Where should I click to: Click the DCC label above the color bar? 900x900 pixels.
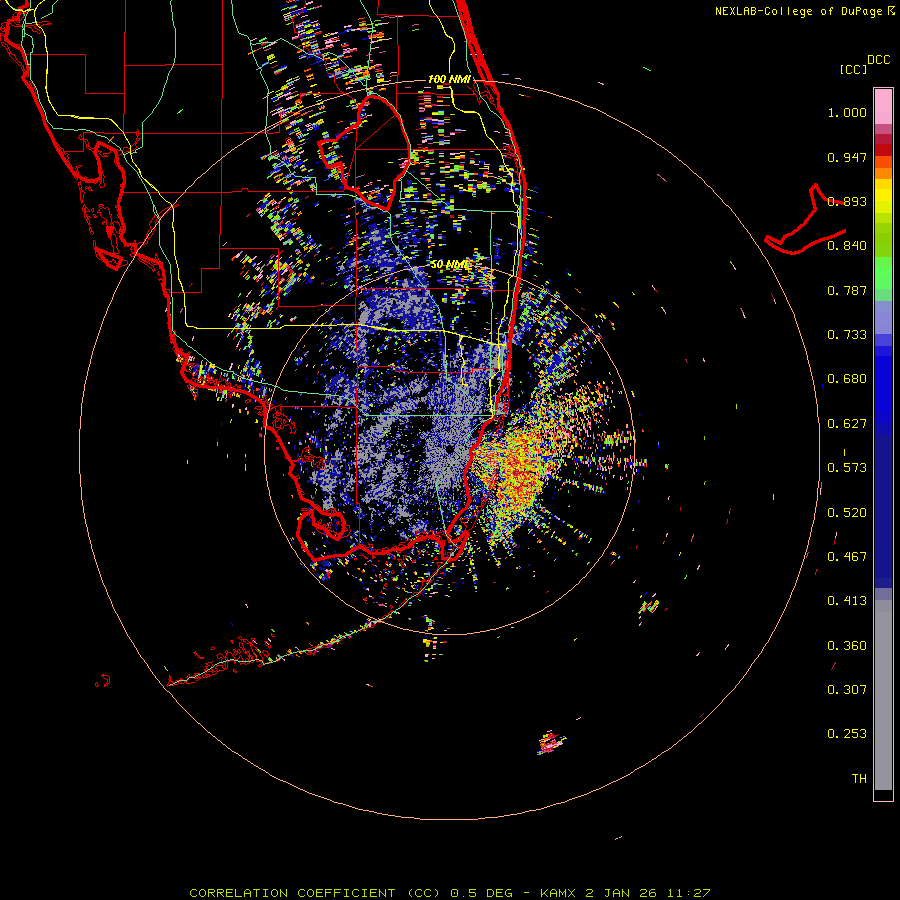pos(879,60)
